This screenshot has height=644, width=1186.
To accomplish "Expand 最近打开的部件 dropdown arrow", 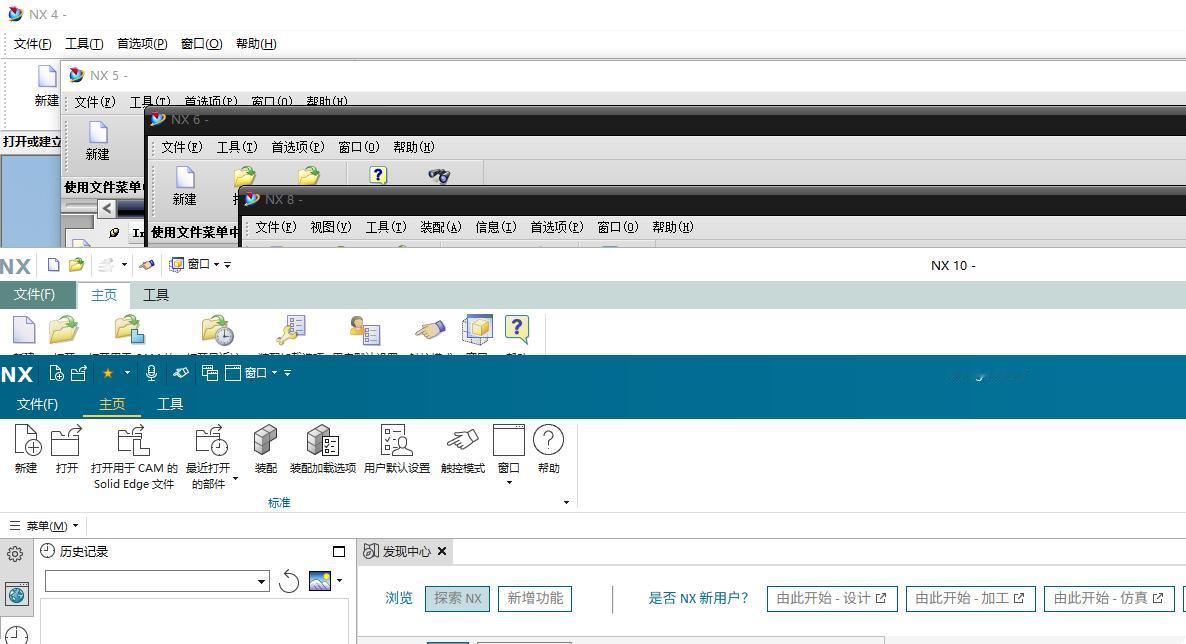I will coord(235,478).
